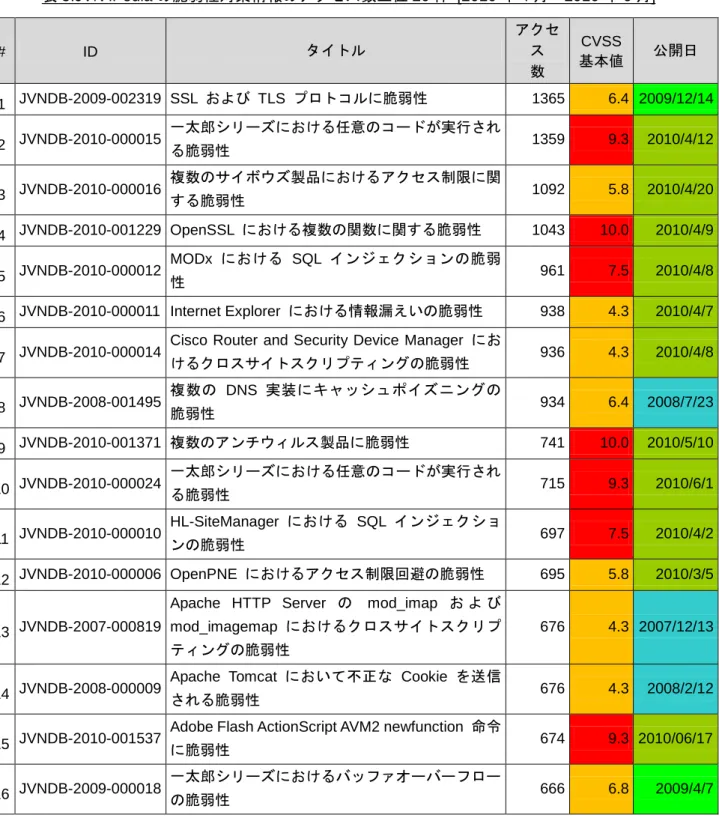
Task: Select the CVSS value 6.8 cell
Action: coord(601,788)
